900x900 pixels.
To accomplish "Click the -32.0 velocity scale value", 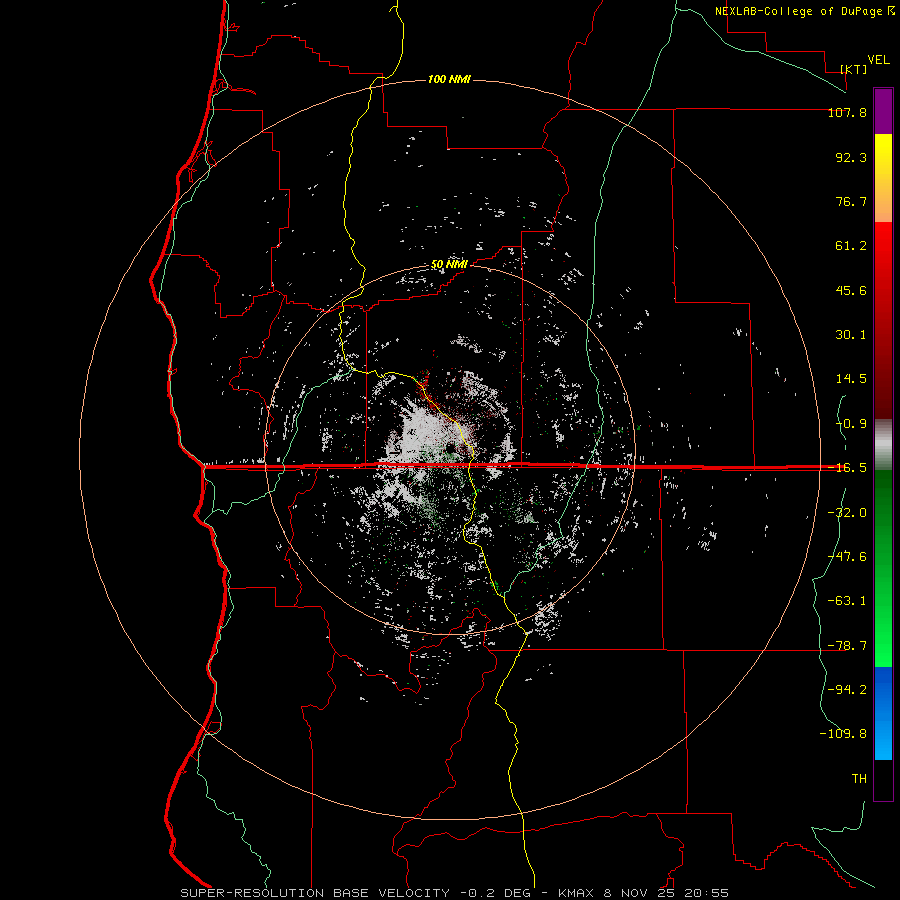I will pos(847,513).
